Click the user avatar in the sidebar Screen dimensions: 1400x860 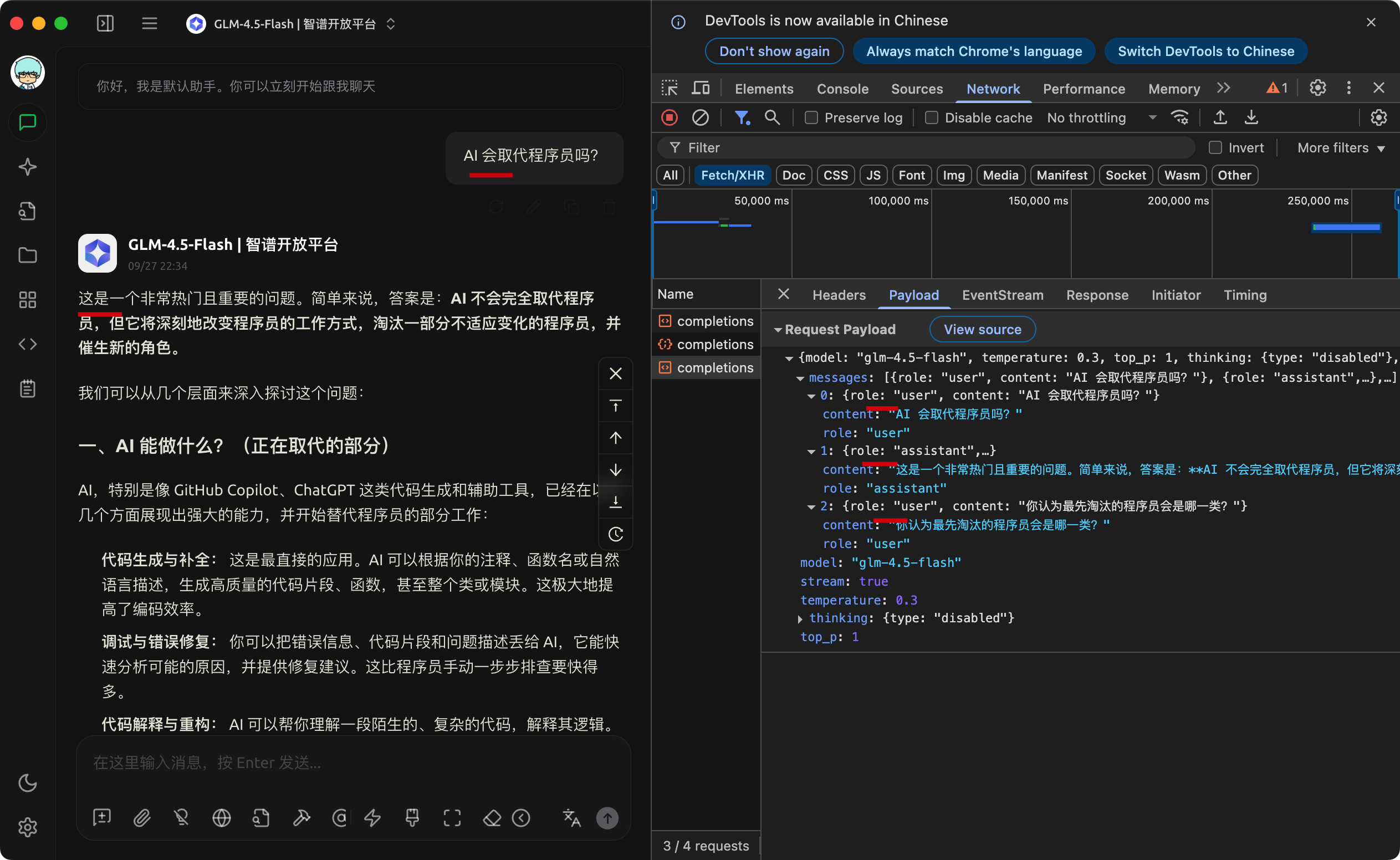27,72
